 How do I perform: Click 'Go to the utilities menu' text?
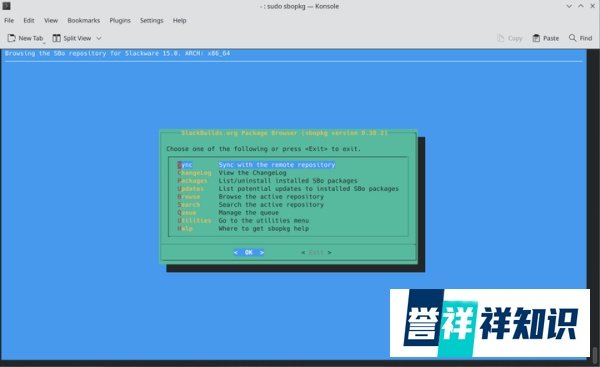point(264,221)
